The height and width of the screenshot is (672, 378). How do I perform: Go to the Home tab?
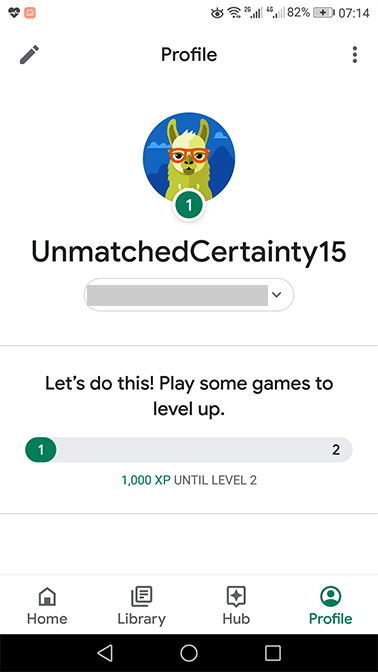pyautogui.click(x=47, y=605)
